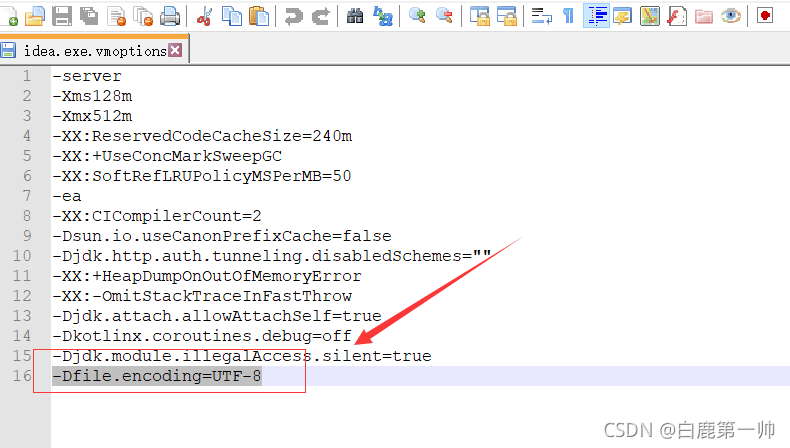790x448 pixels.
Task: Toggle synchronized horizontal scrolling
Action: coord(506,16)
